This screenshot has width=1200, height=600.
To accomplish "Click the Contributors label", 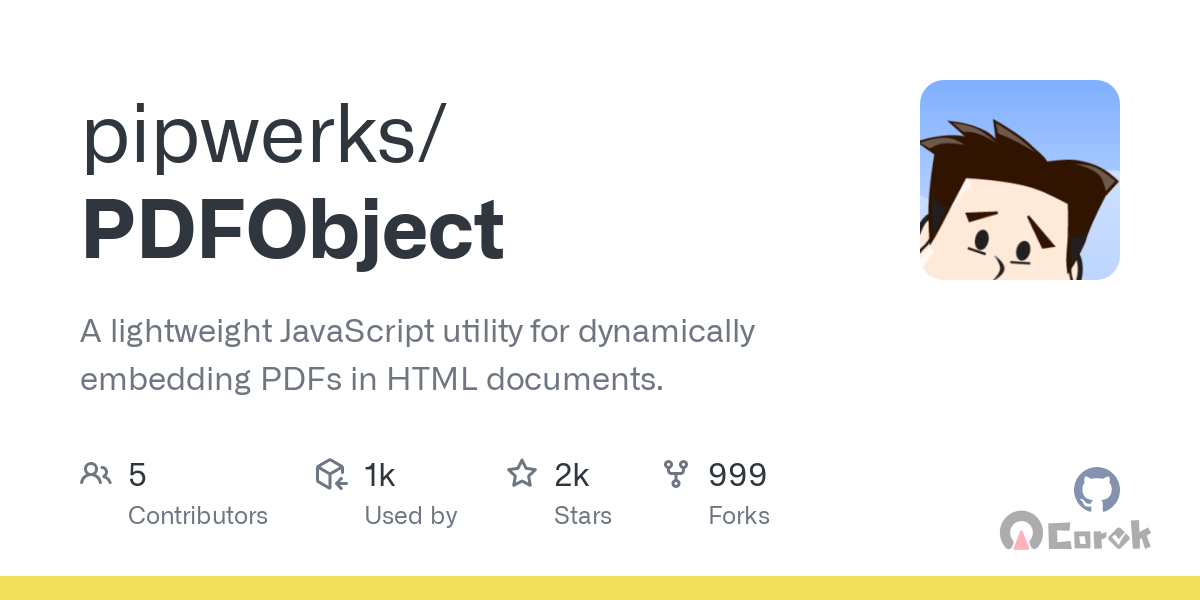I will (x=198, y=516).
